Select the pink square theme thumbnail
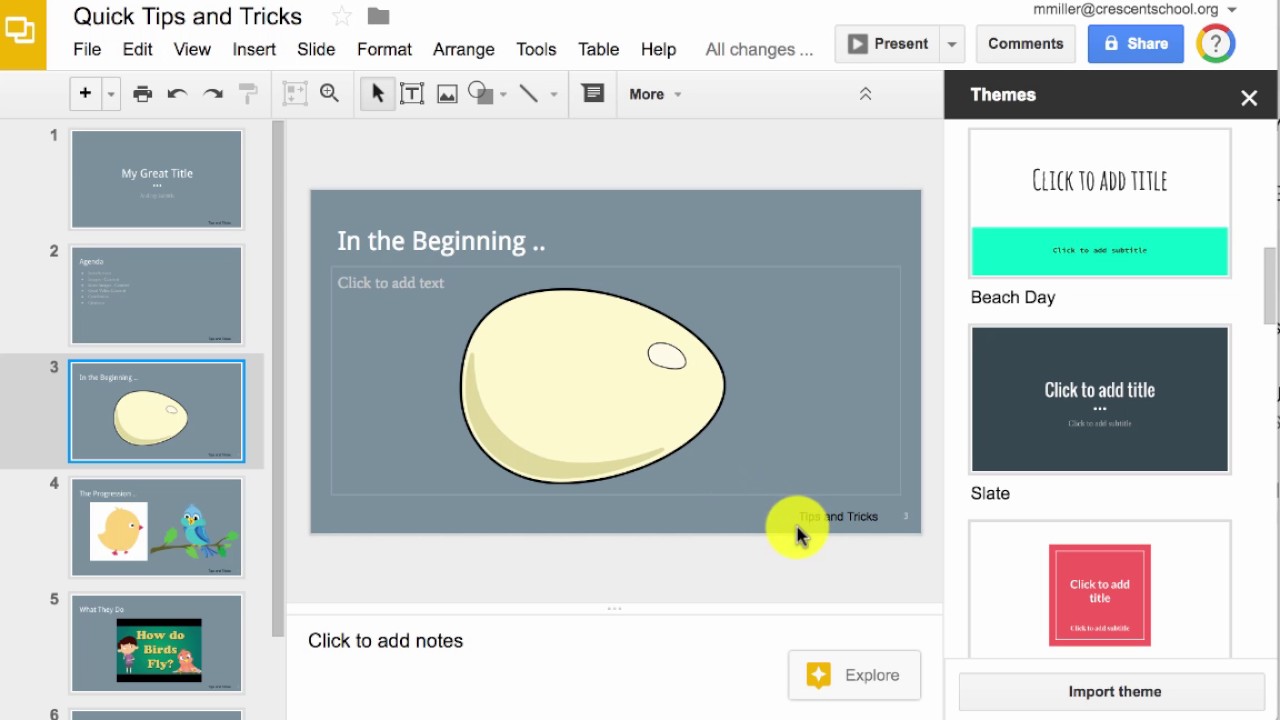Image resolution: width=1280 pixels, height=720 pixels. coord(1100,590)
